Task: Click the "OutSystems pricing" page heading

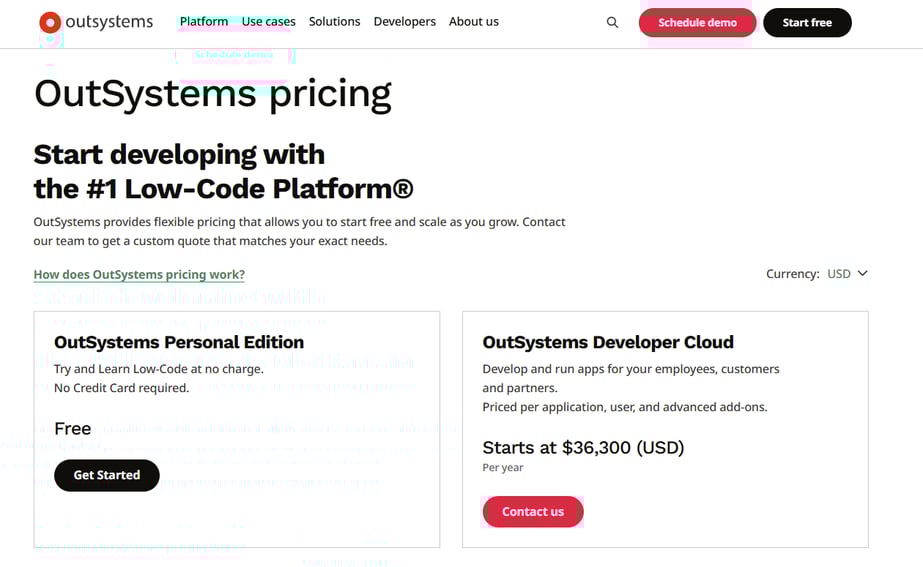Action: [x=212, y=94]
